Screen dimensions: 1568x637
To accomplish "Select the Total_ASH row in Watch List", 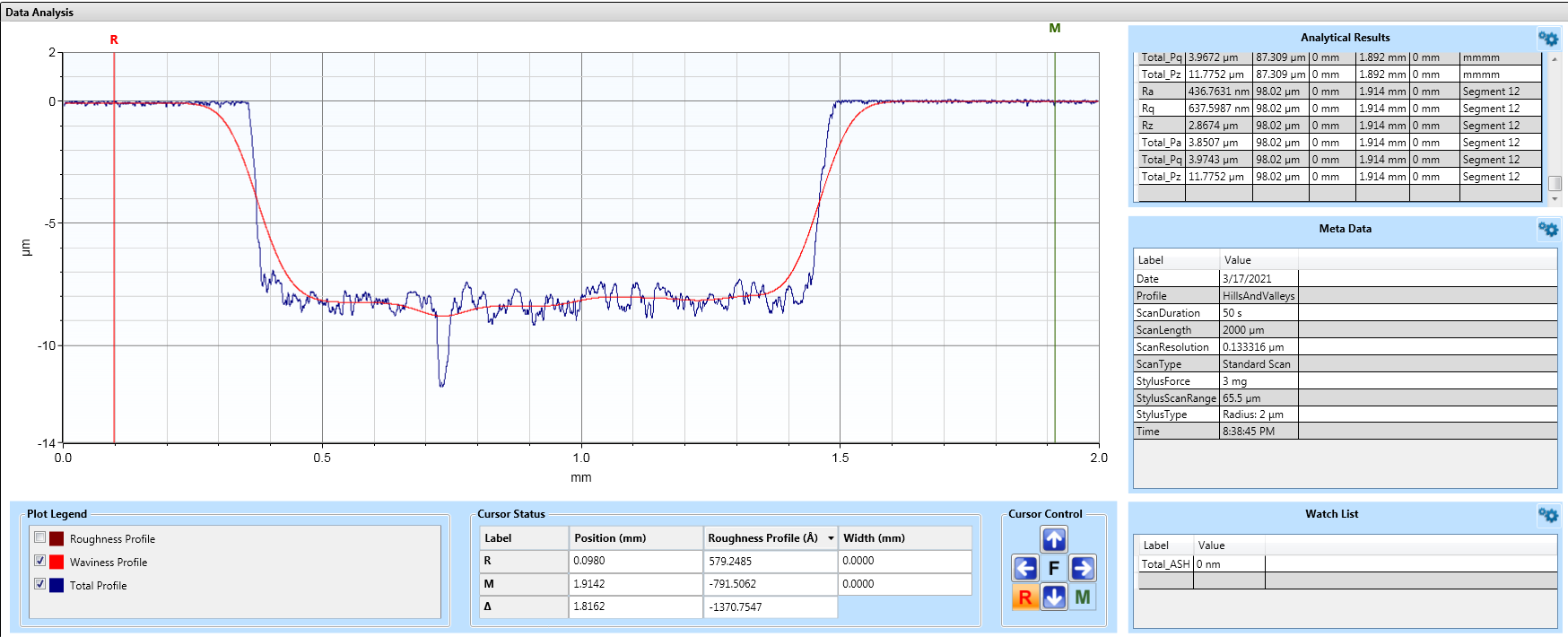I will (x=1165, y=564).
